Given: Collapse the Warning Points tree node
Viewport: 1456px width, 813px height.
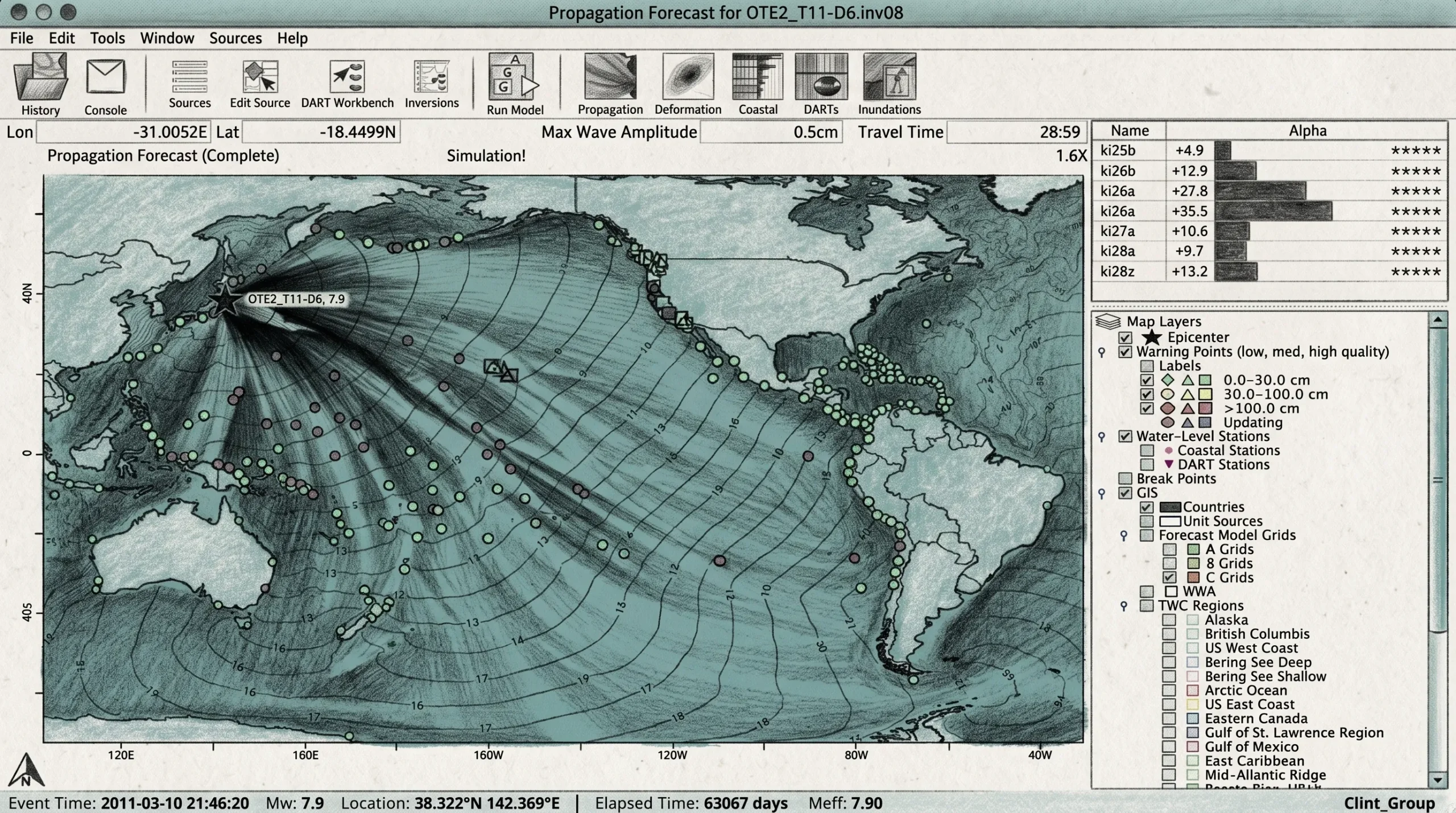Looking at the screenshot, I should 1102,352.
